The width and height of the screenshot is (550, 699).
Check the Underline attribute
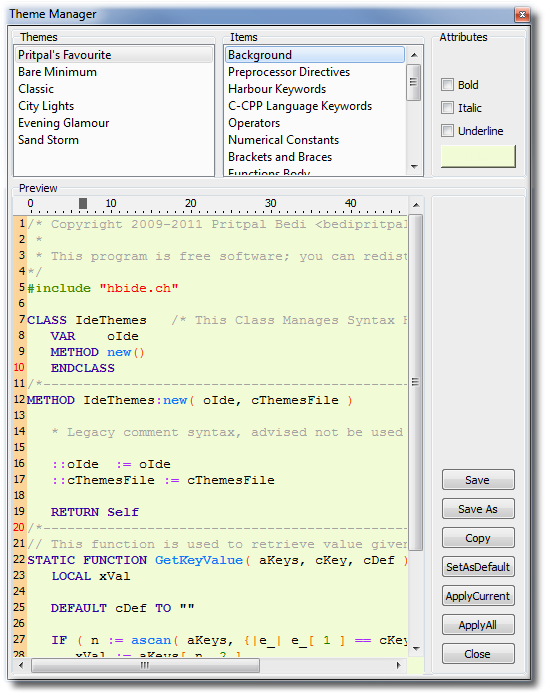point(447,131)
